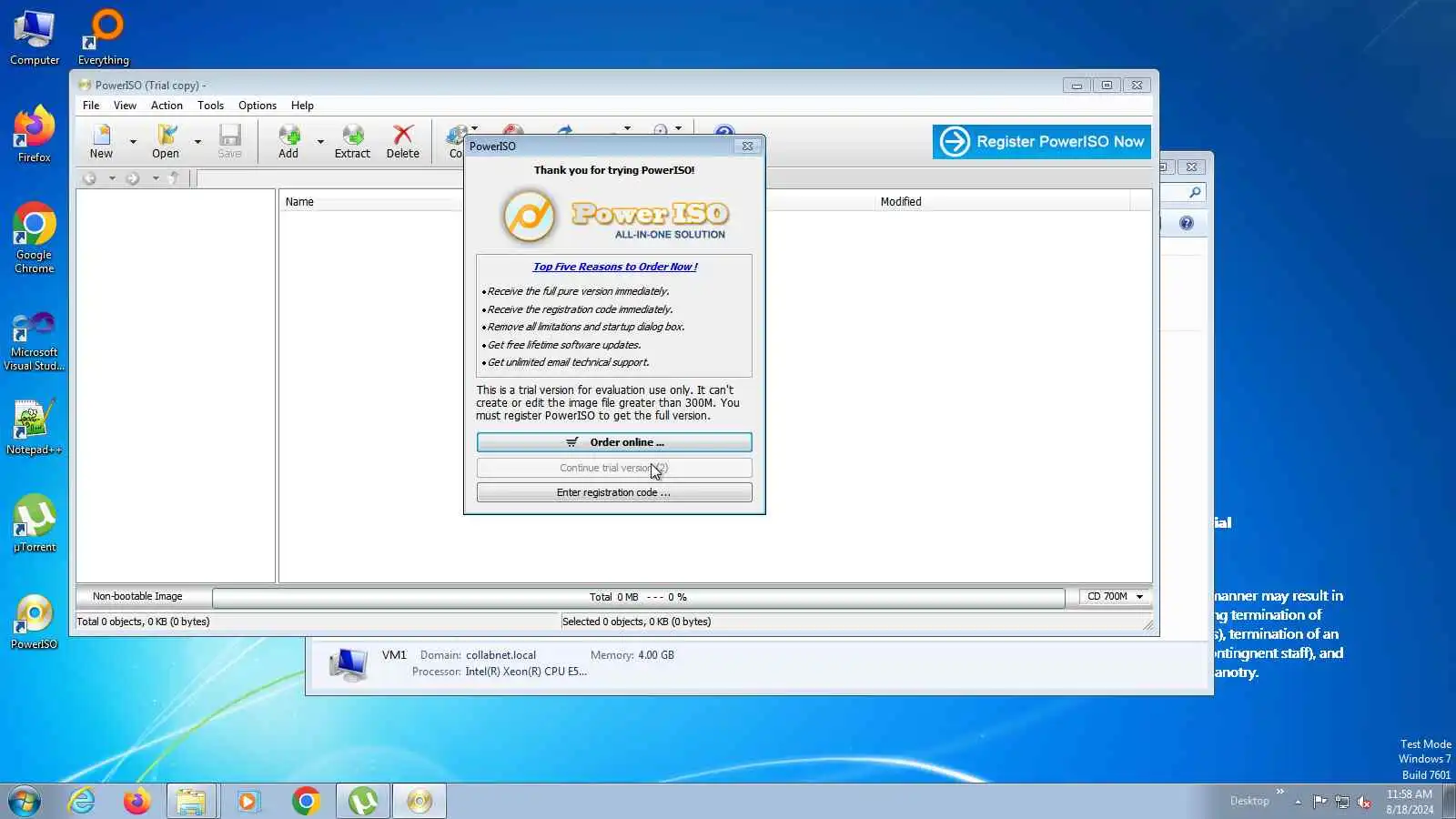Click the PowerISO taskbar button
The image size is (1456, 819).
coord(420,802)
